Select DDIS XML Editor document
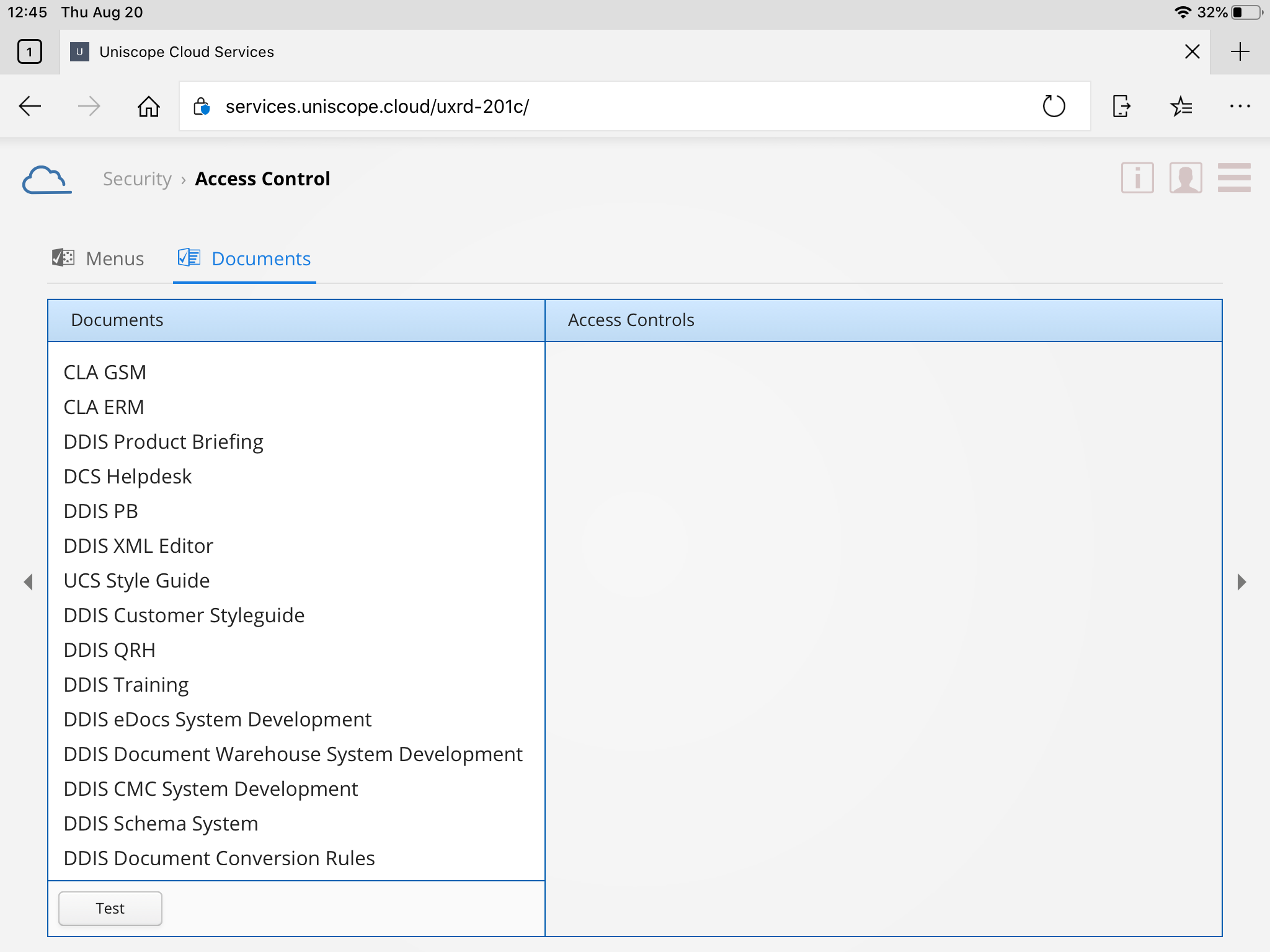This screenshot has height=952, width=1270. (x=138, y=546)
